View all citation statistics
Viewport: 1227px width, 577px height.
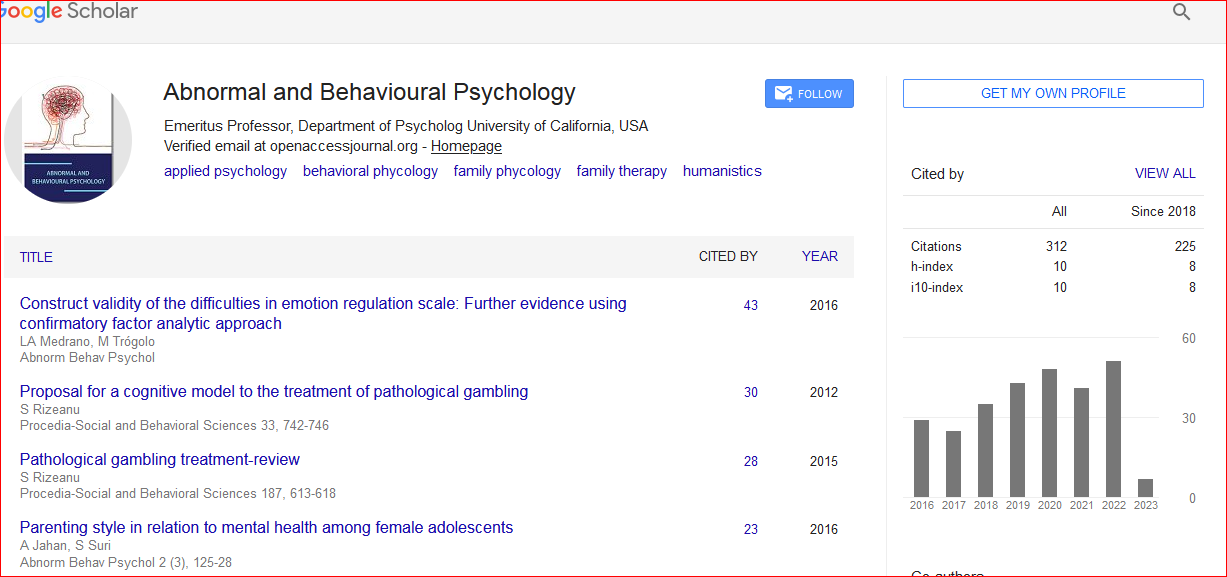pos(1164,173)
